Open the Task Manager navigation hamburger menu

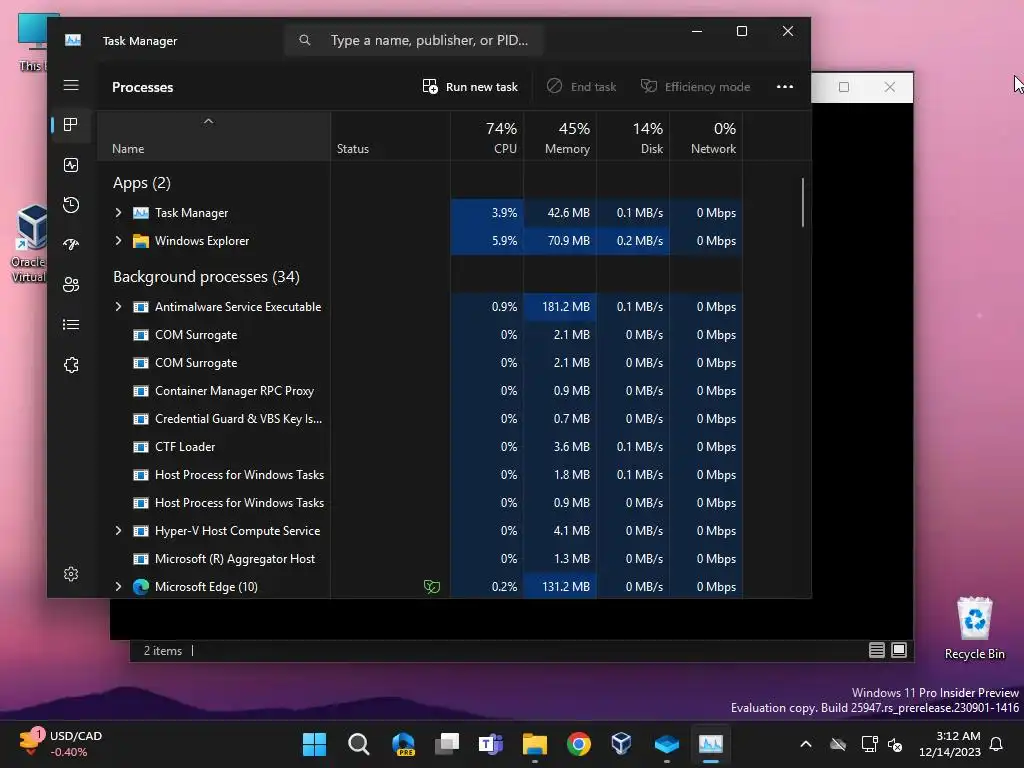pos(71,86)
